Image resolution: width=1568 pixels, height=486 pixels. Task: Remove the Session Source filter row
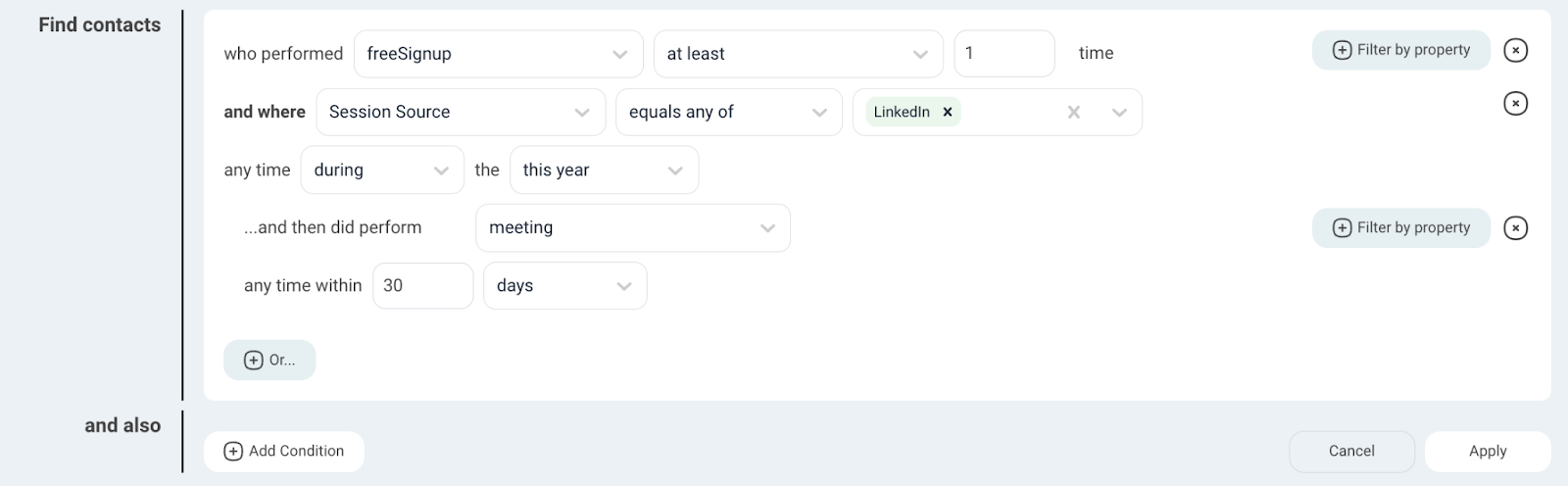pos(1515,103)
